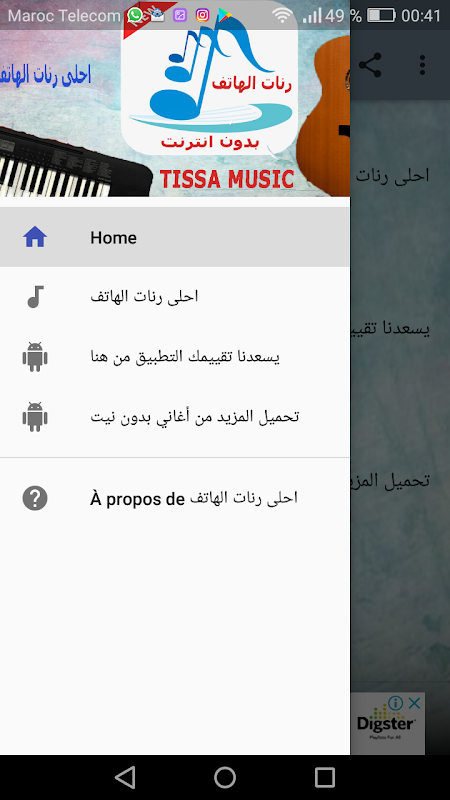Tap the Android back navigation button
The height and width of the screenshot is (800, 450).
(124, 777)
